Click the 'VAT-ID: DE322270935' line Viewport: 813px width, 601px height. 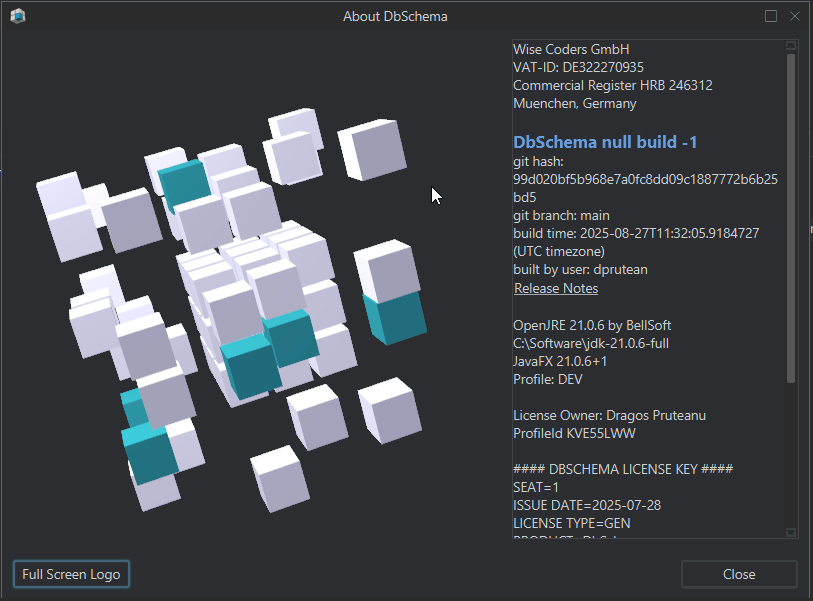tap(578, 67)
